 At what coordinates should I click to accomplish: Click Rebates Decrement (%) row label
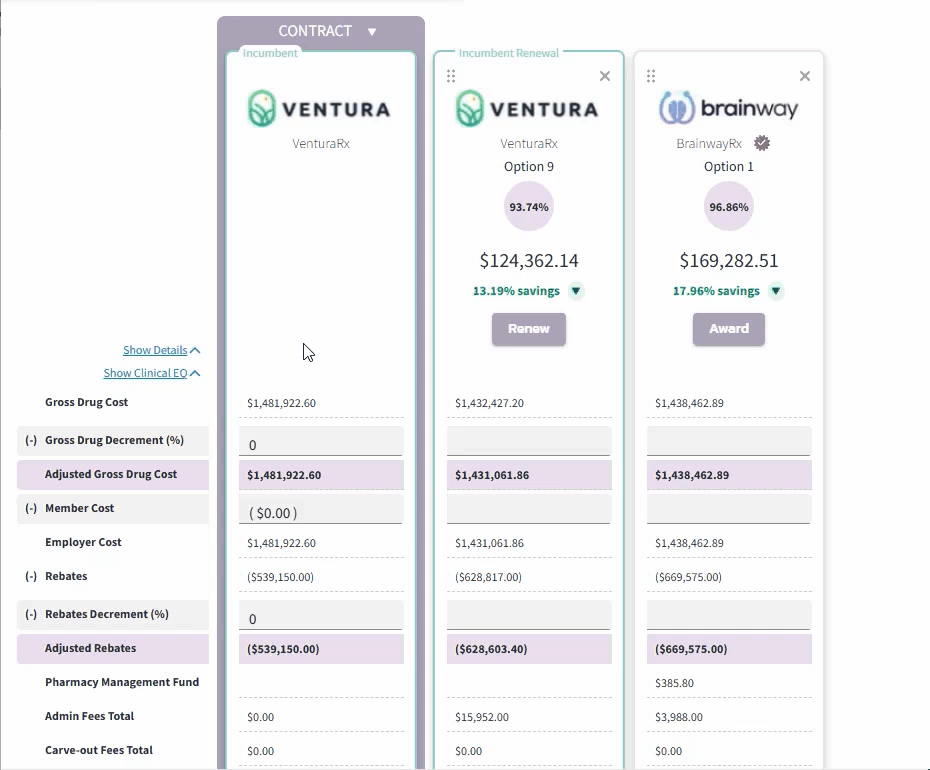(x=107, y=614)
